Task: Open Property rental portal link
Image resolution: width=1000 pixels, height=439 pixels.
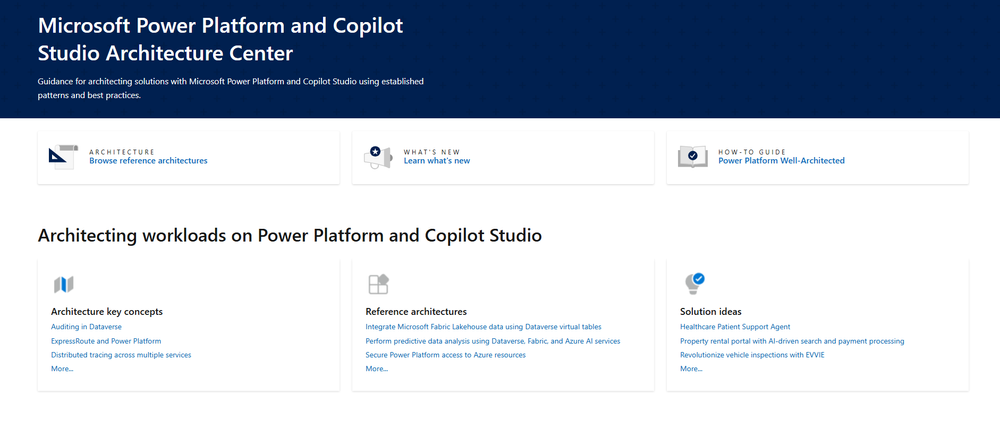Action: [792, 341]
